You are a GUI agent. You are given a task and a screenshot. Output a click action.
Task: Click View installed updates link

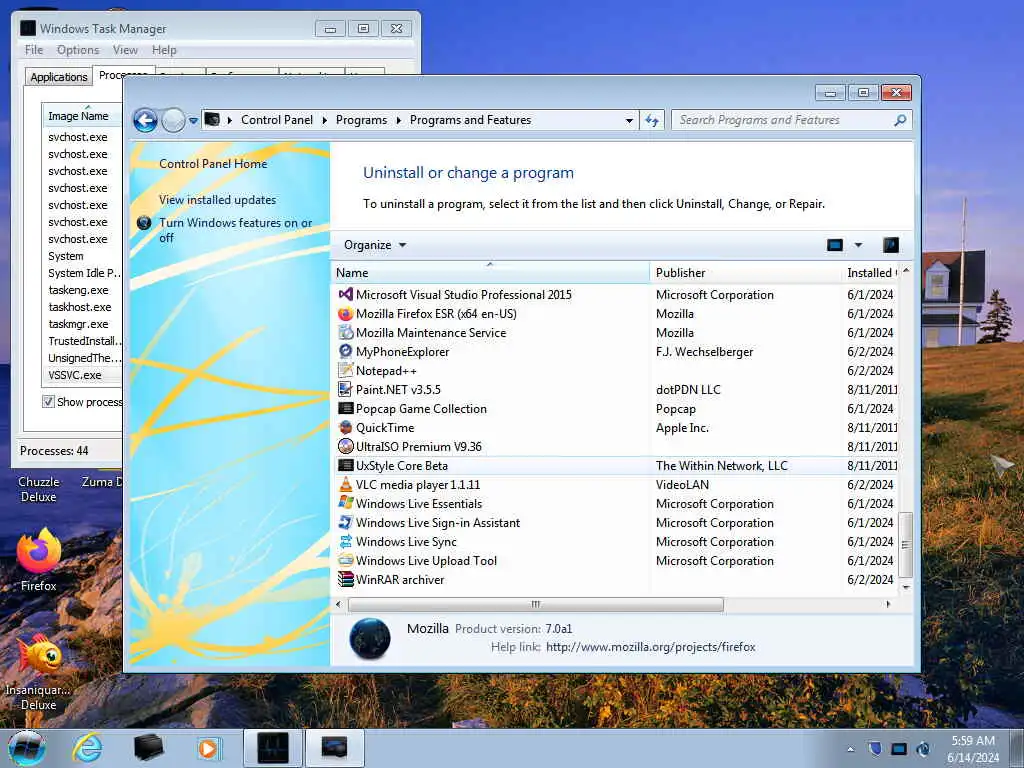click(217, 200)
